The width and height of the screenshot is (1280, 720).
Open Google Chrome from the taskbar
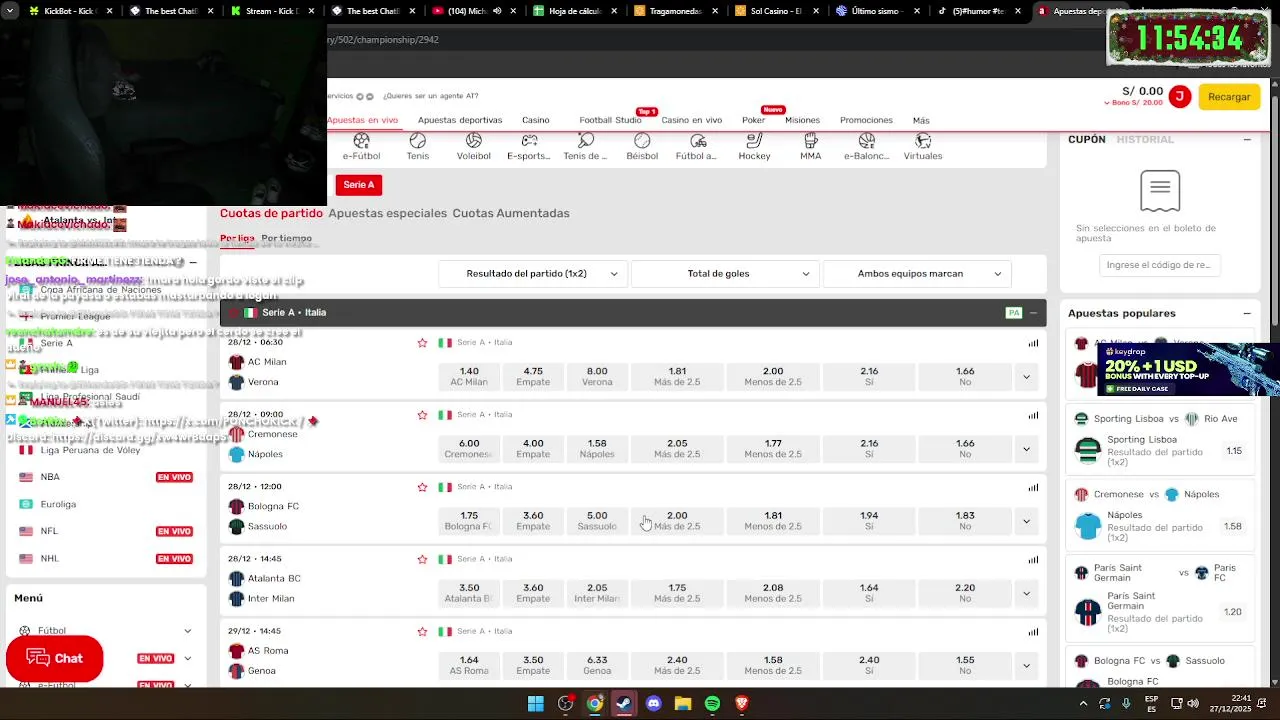point(595,704)
